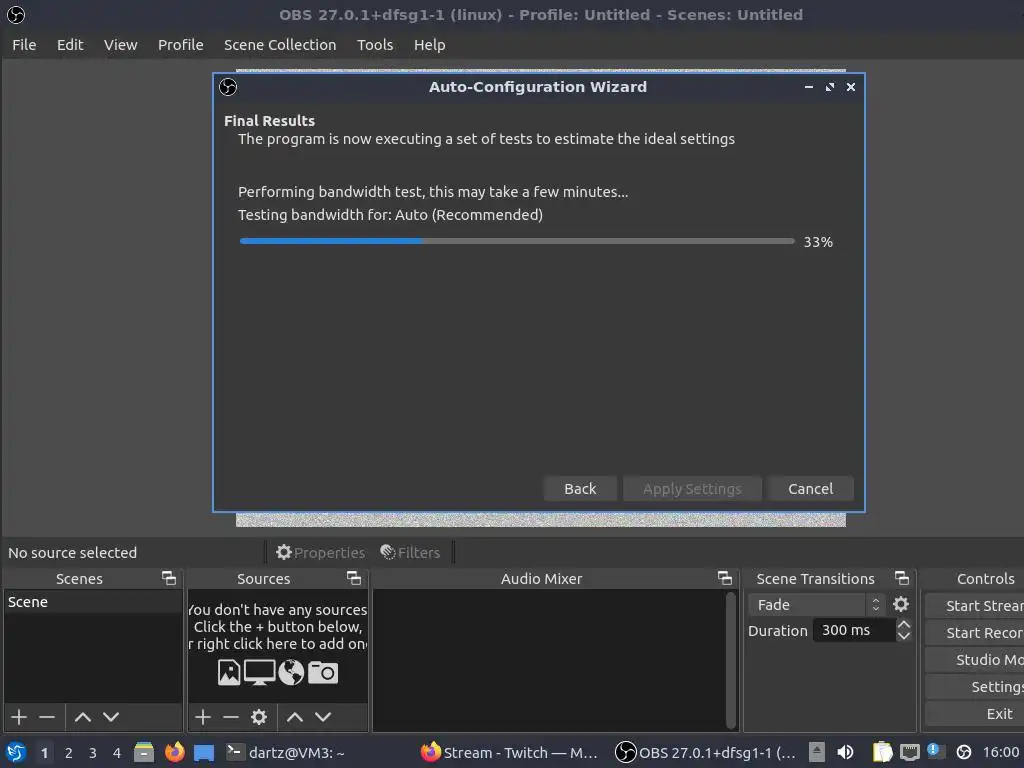Open the volume control in system tray
This screenshot has height=768, width=1024.
(x=845, y=752)
